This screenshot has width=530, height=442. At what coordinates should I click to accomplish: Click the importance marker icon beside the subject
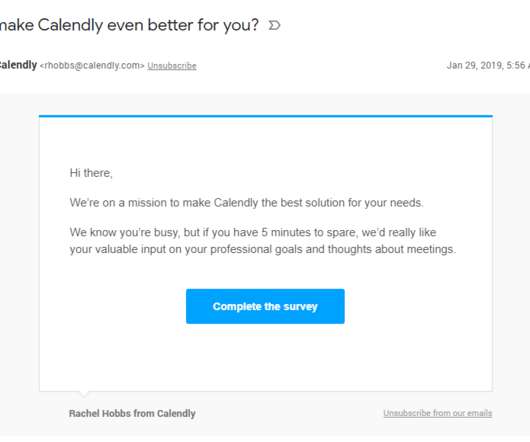tap(274, 25)
